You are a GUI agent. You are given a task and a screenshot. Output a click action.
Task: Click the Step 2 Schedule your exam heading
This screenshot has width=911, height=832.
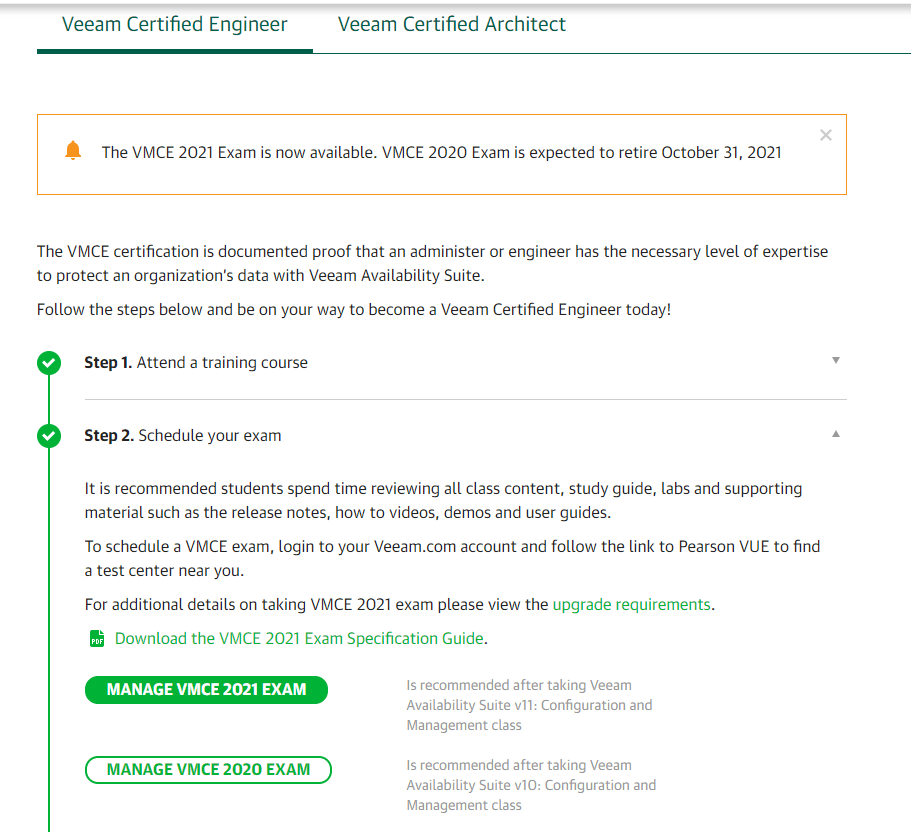(x=183, y=436)
